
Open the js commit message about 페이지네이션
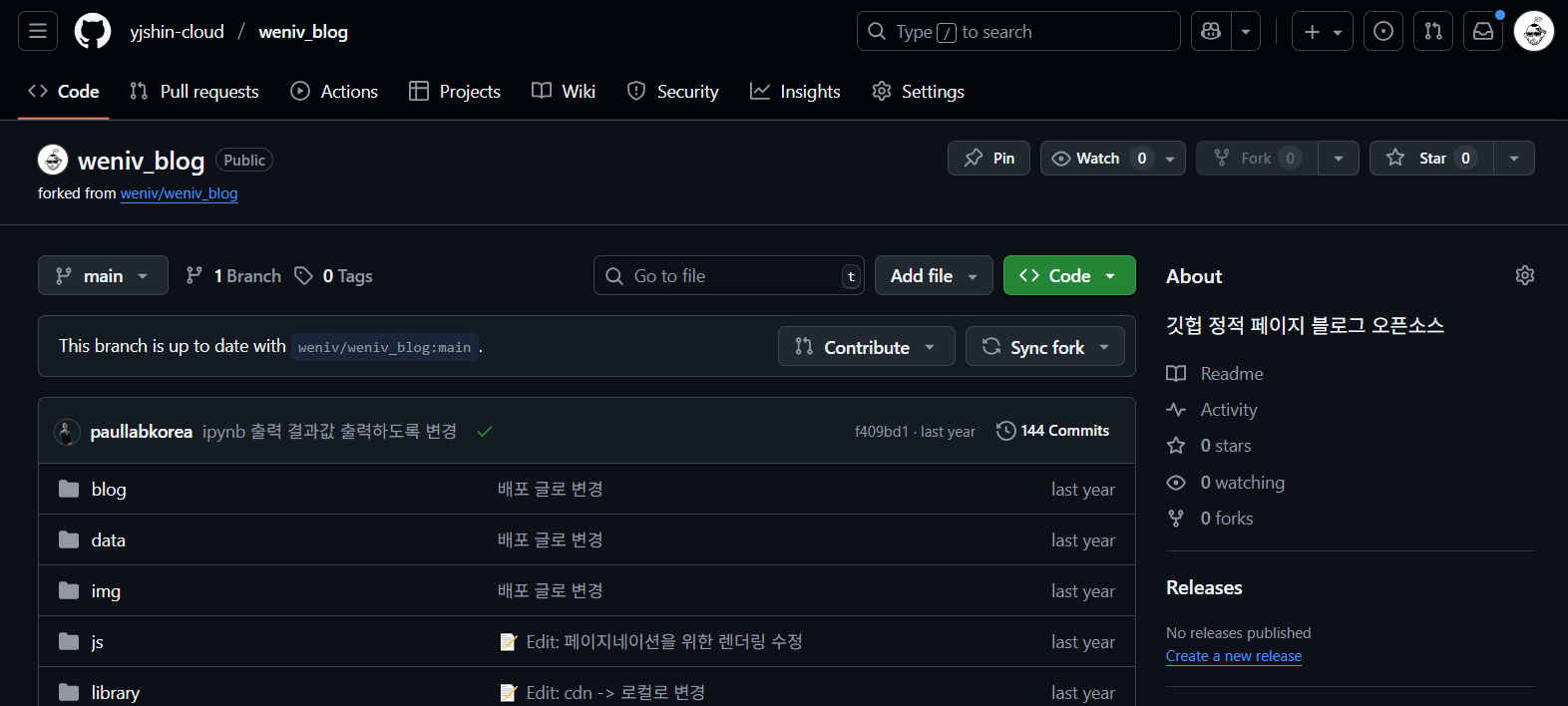[663, 641]
